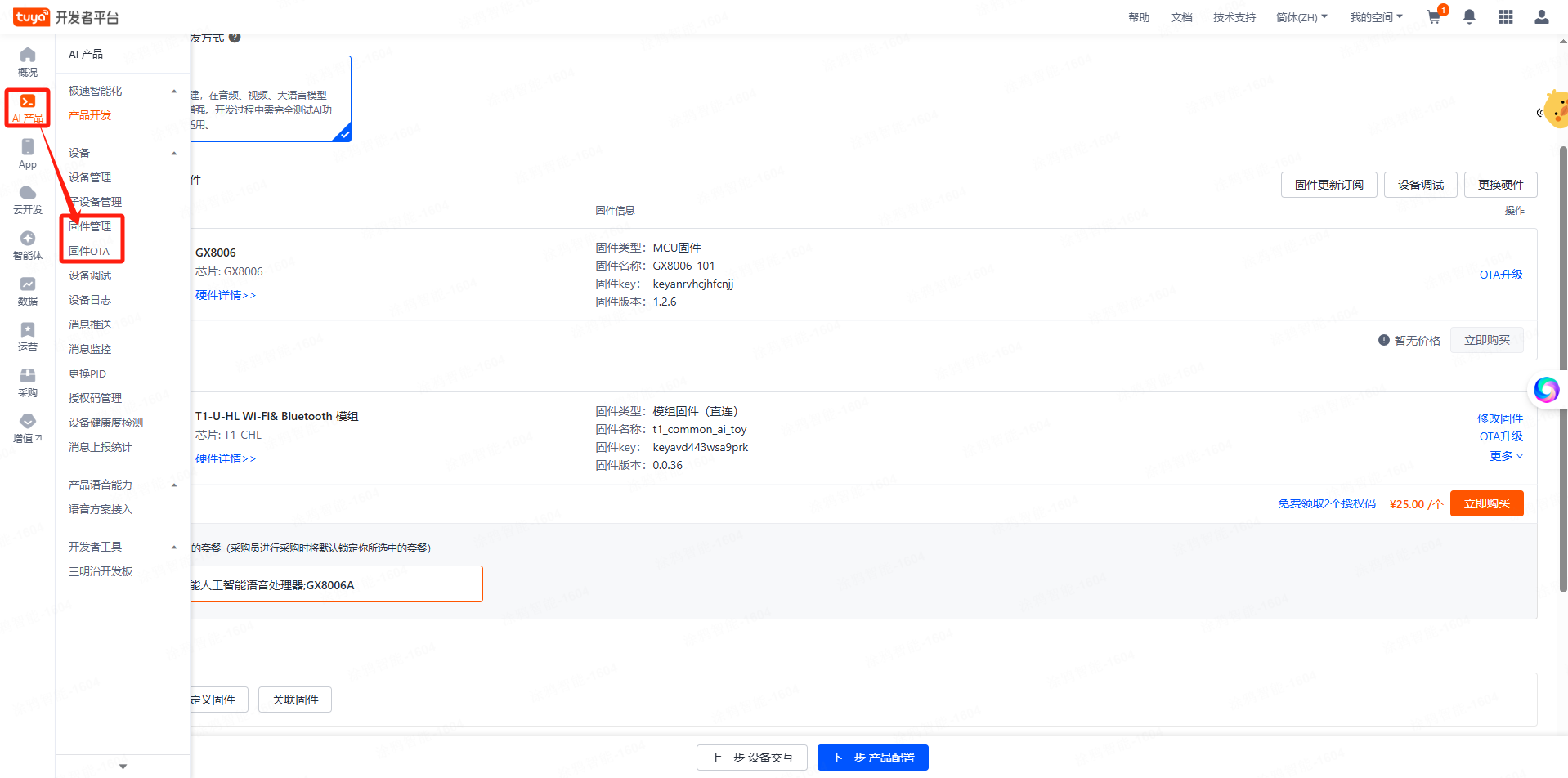Click the page vertical scrollbar

tap(1563, 369)
